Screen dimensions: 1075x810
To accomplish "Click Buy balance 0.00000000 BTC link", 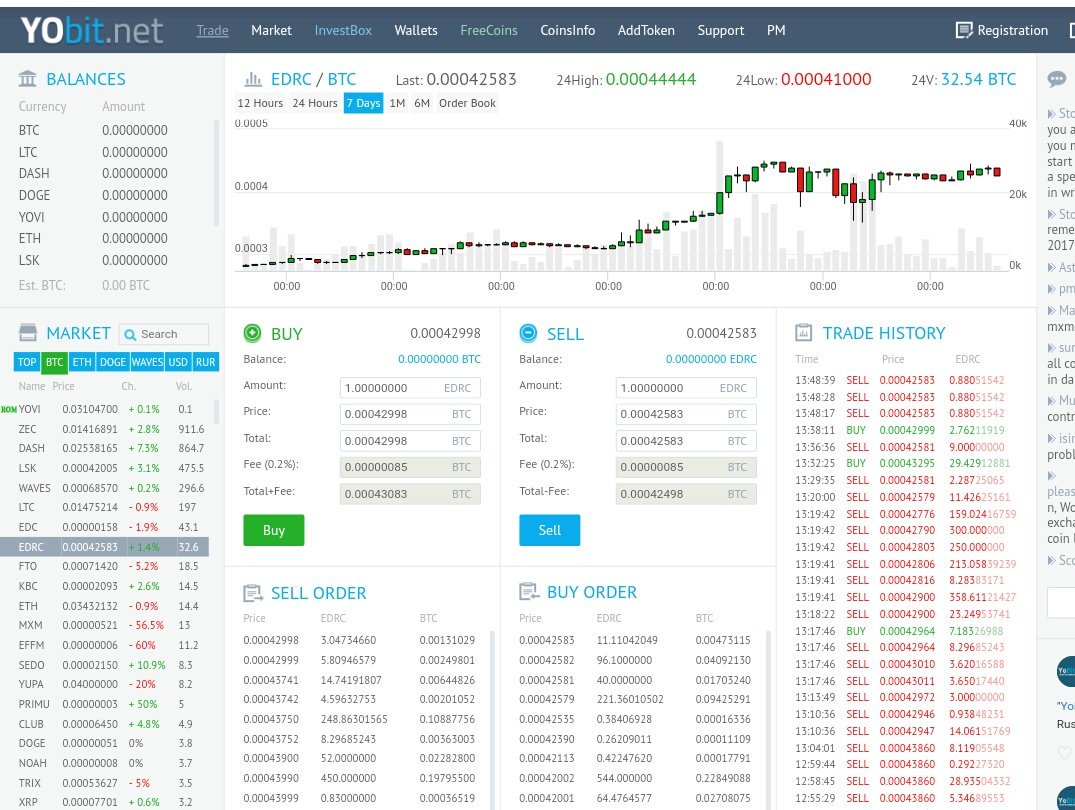I will pyautogui.click(x=439, y=359).
